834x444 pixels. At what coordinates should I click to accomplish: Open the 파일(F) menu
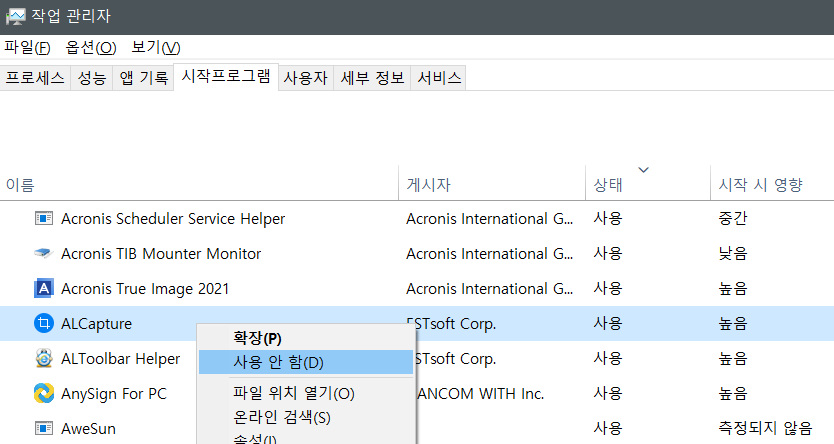[x=27, y=47]
